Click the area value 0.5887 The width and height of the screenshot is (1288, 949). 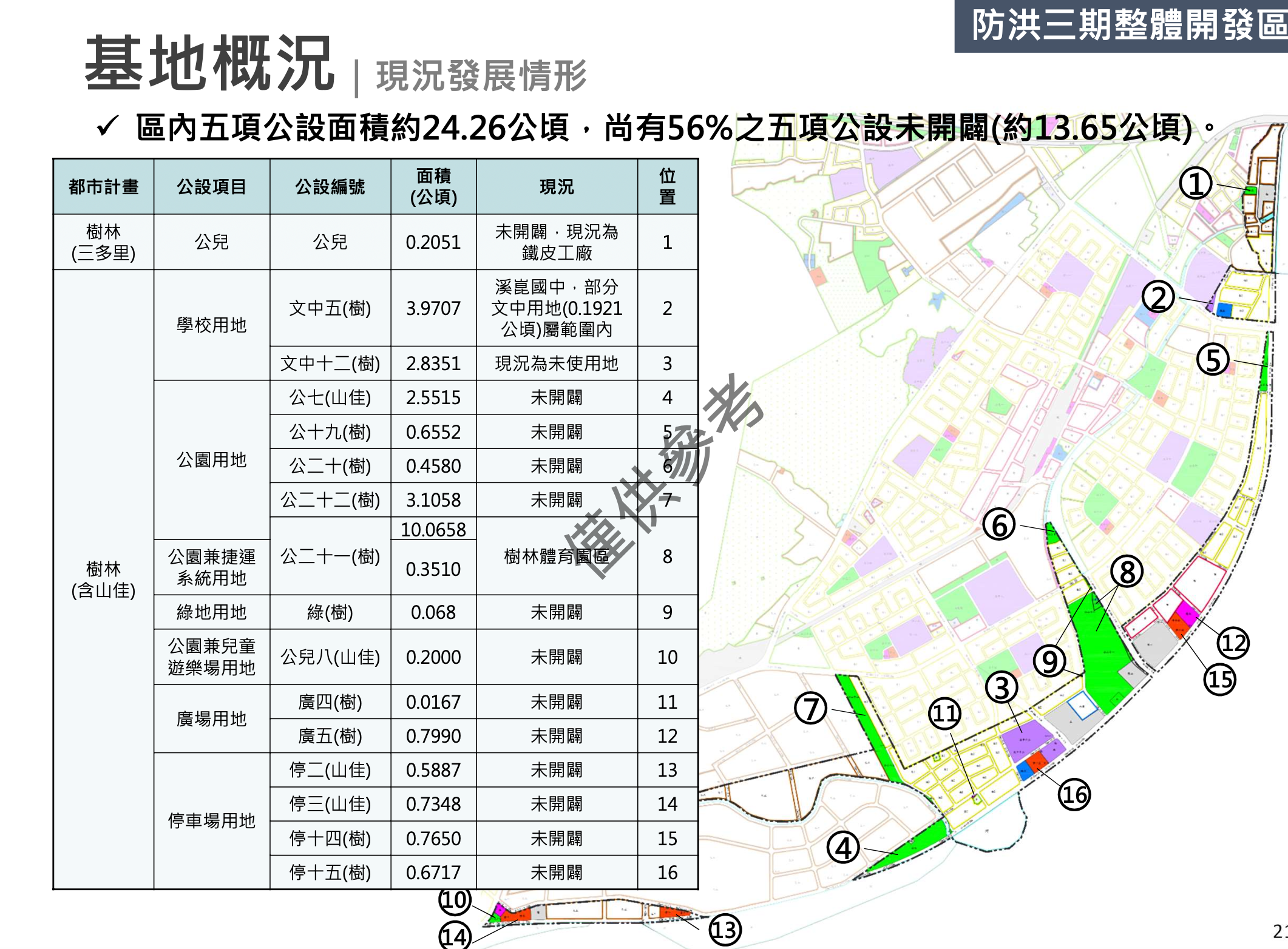[433, 770]
